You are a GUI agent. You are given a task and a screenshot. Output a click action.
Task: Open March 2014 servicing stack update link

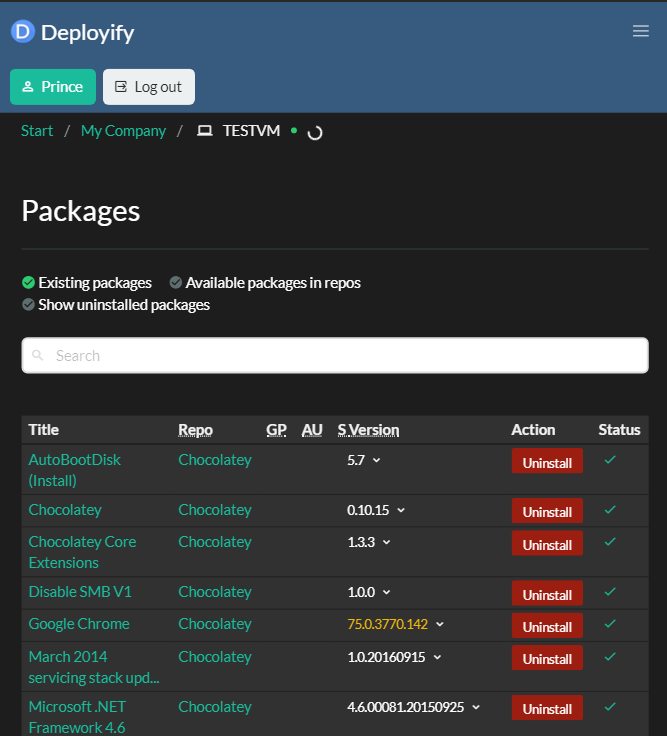pos(94,667)
